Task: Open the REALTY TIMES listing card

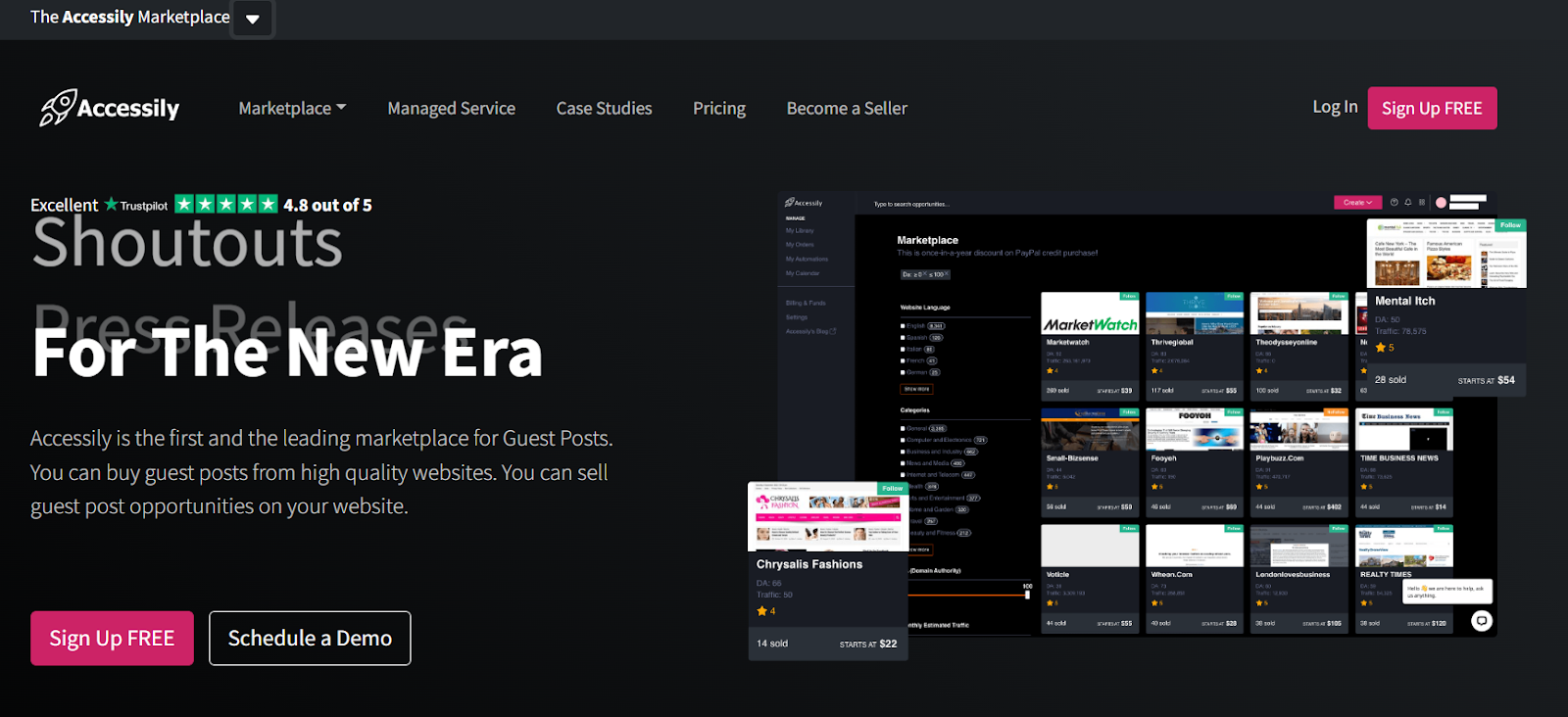Action: [x=1404, y=579]
